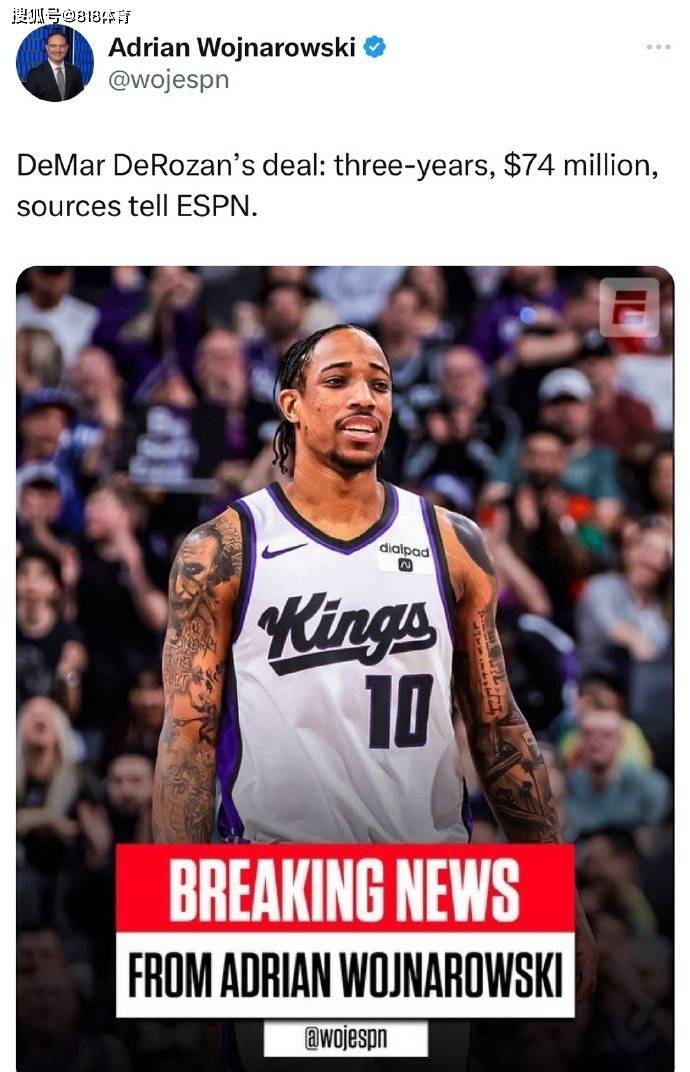
Task: Click the $74 million text in the tweet
Action: (x=581, y=165)
